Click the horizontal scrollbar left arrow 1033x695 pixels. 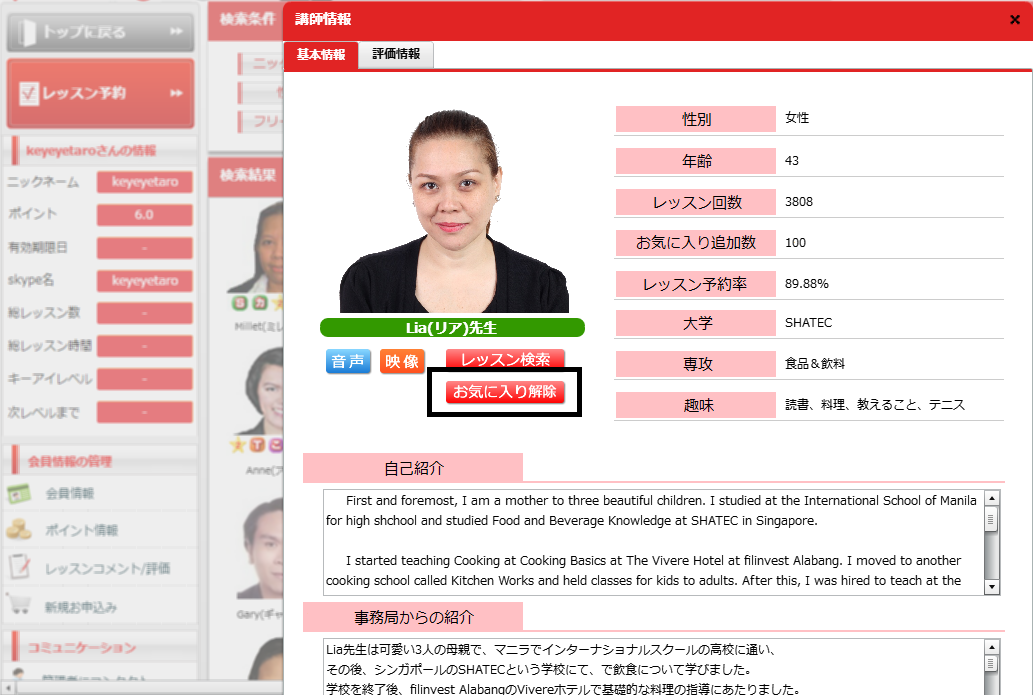7,688
